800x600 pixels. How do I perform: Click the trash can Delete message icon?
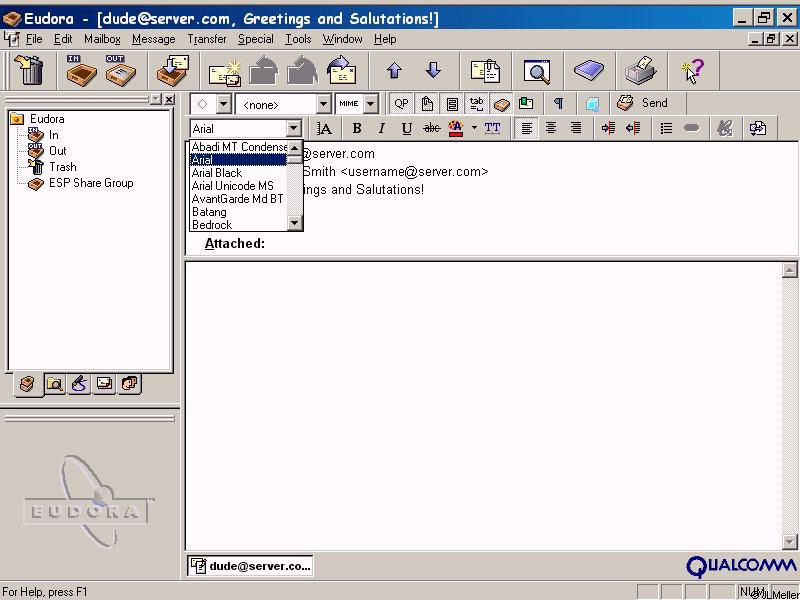point(30,70)
